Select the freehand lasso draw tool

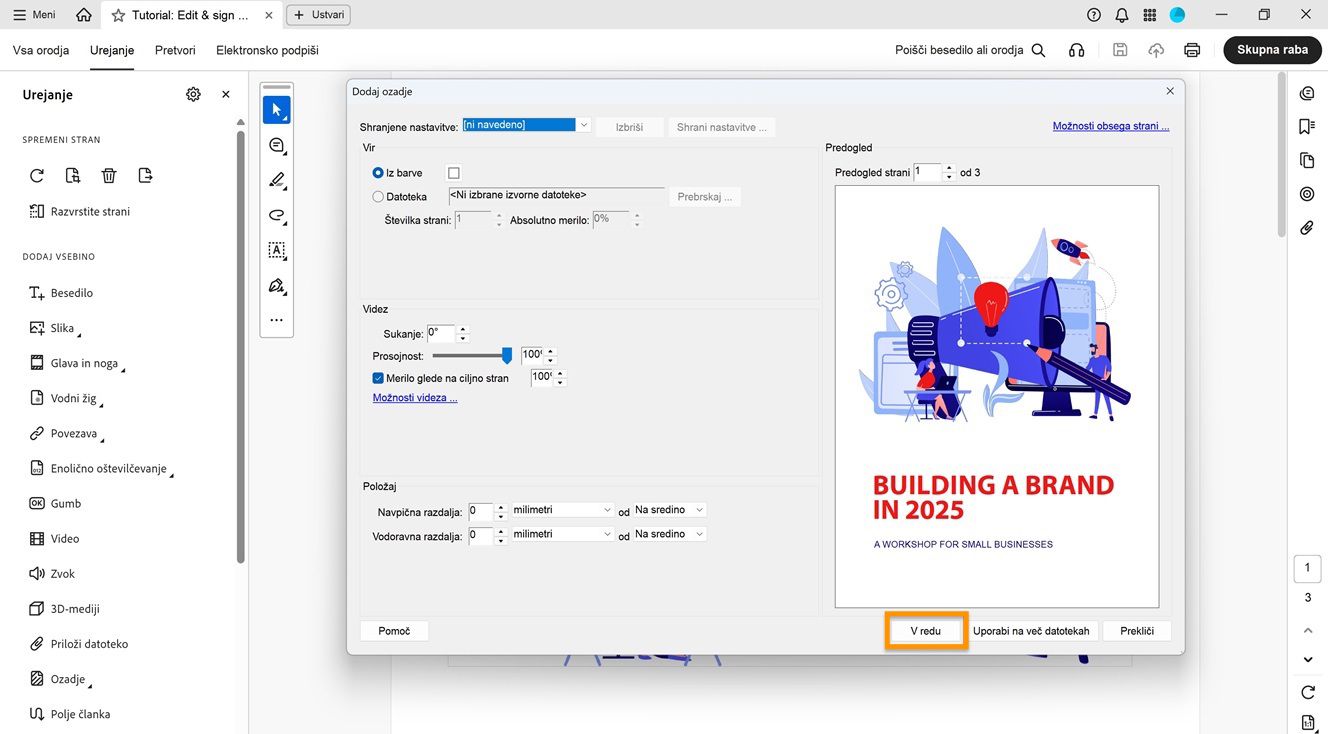click(277, 215)
